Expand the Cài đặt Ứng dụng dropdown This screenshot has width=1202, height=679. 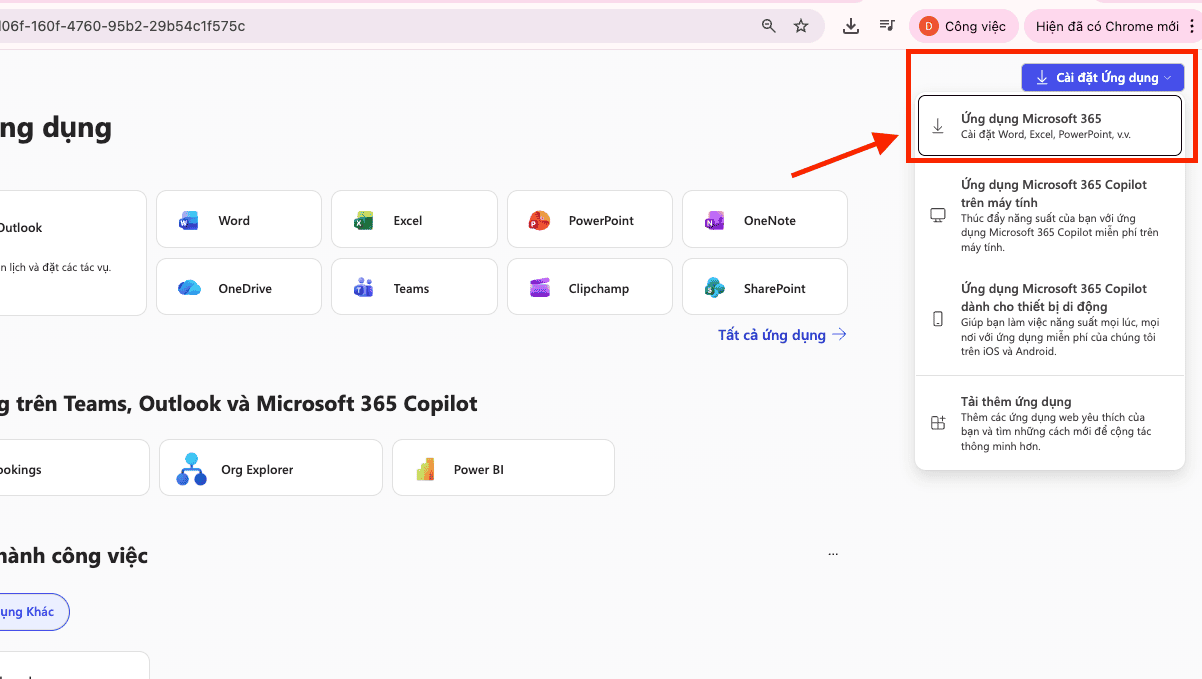1102,78
